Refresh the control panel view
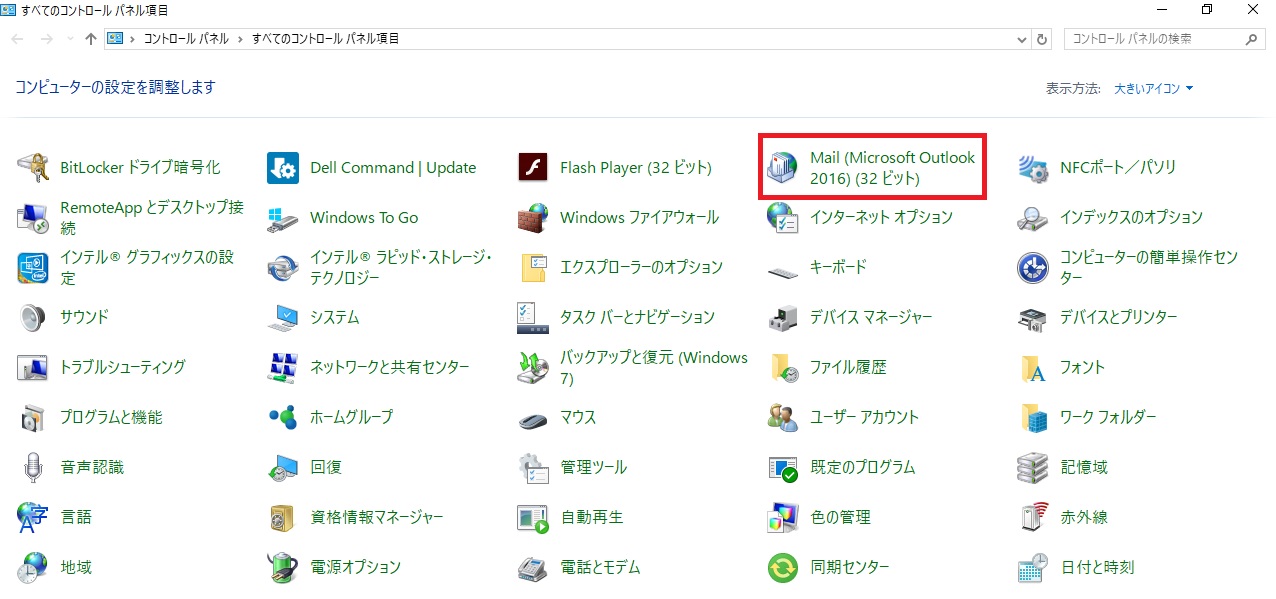The image size is (1276, 599). point(1042,39)
